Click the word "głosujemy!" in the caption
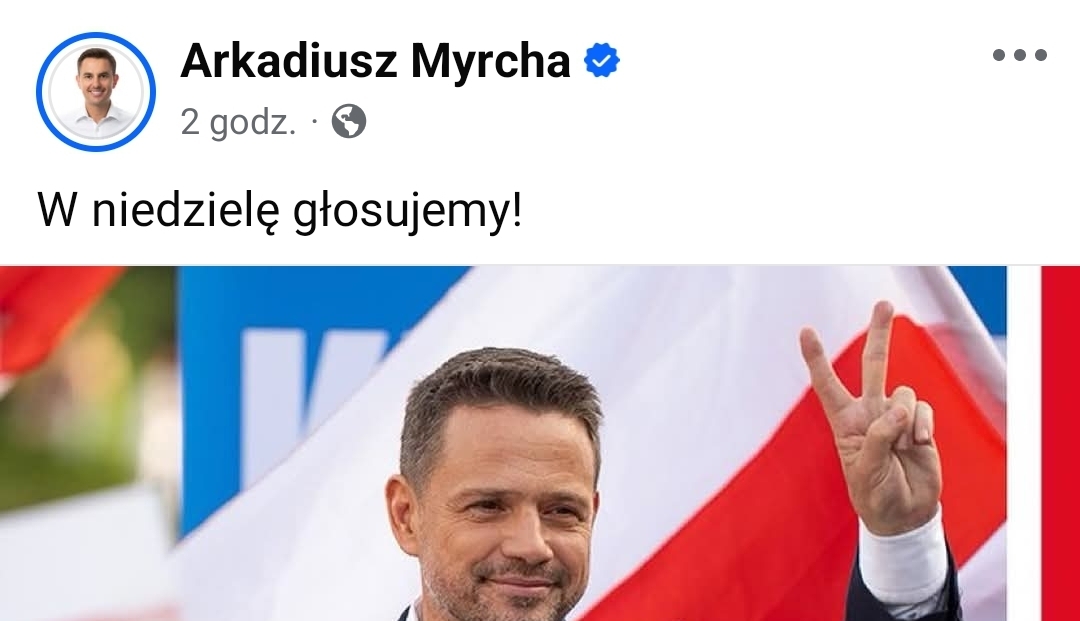The width and height of the screenshot is (1080, 621). (x=408, y=211)
